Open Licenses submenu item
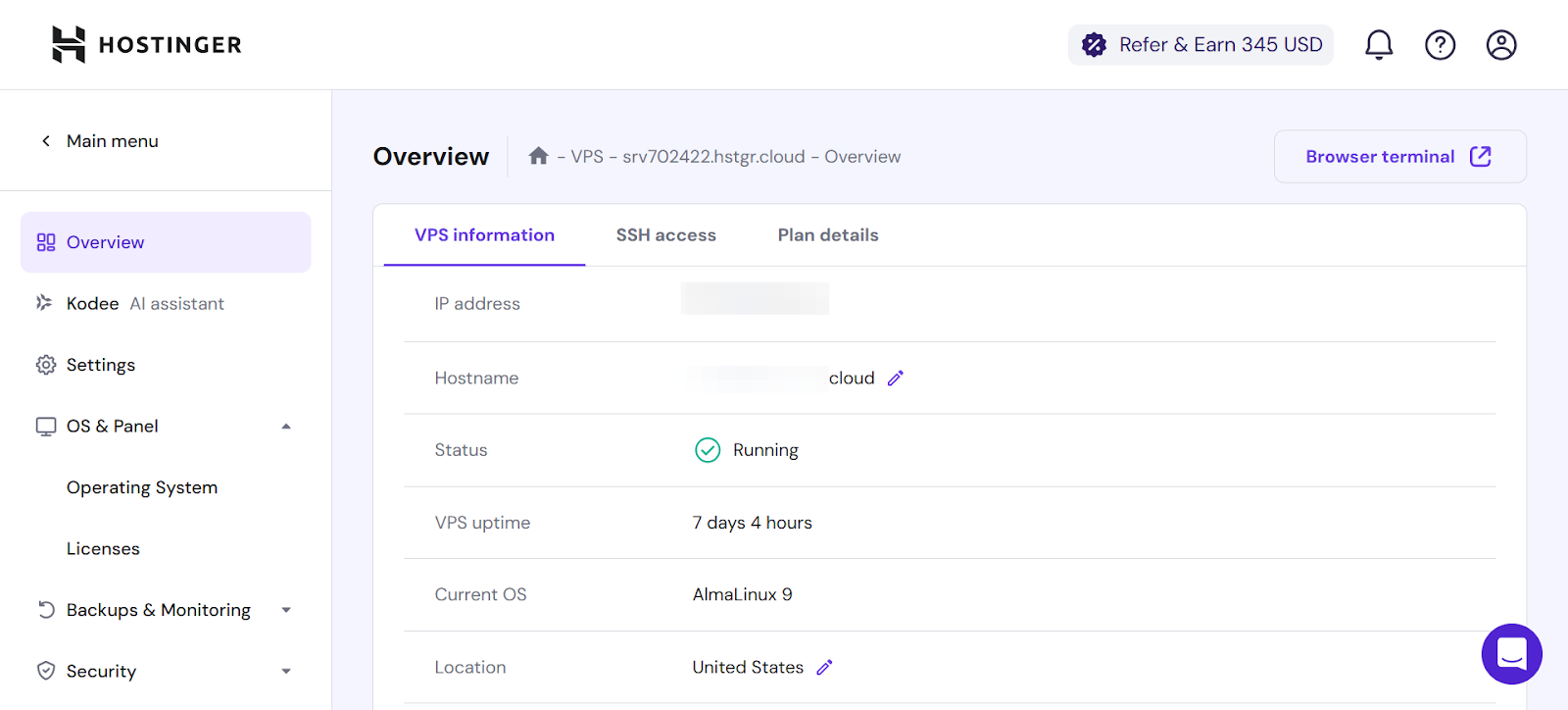 (103, 549)
